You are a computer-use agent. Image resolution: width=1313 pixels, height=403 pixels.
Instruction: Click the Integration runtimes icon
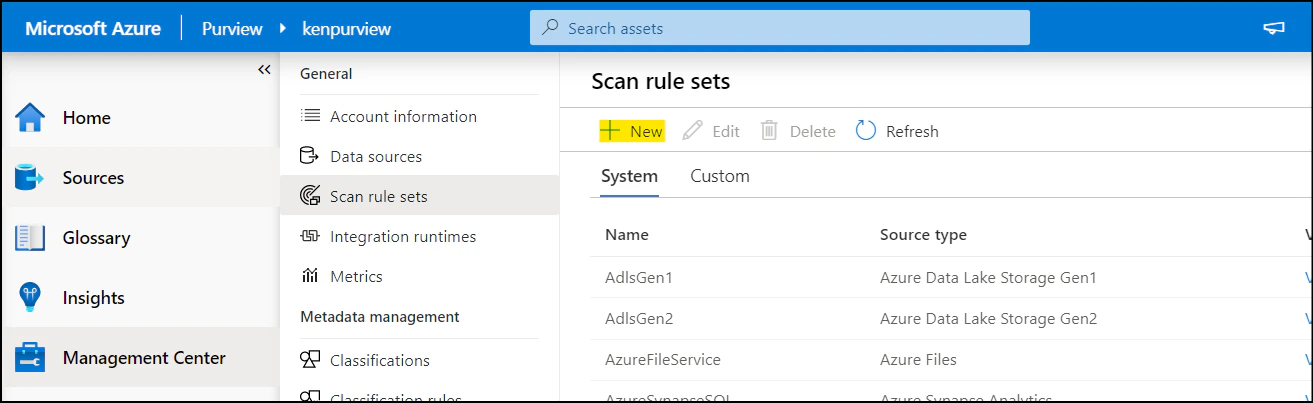pyautogui.click(x=310, y=236)
